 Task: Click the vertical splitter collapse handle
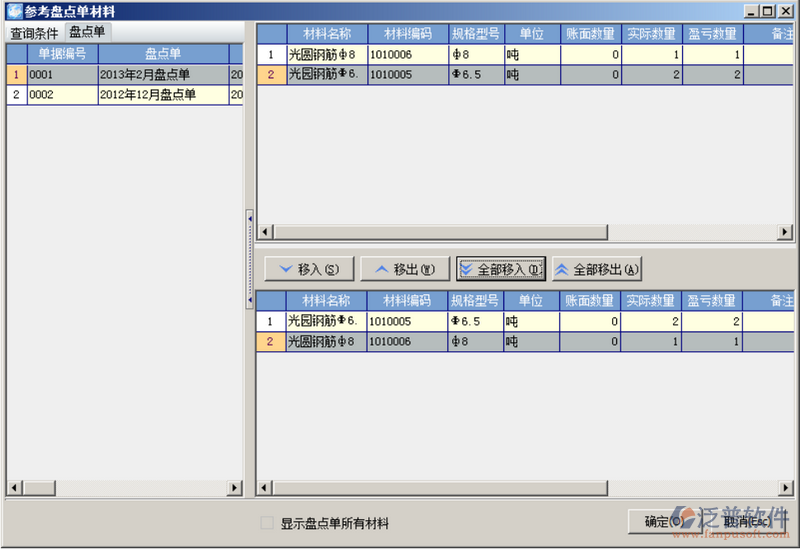(250, 259)
